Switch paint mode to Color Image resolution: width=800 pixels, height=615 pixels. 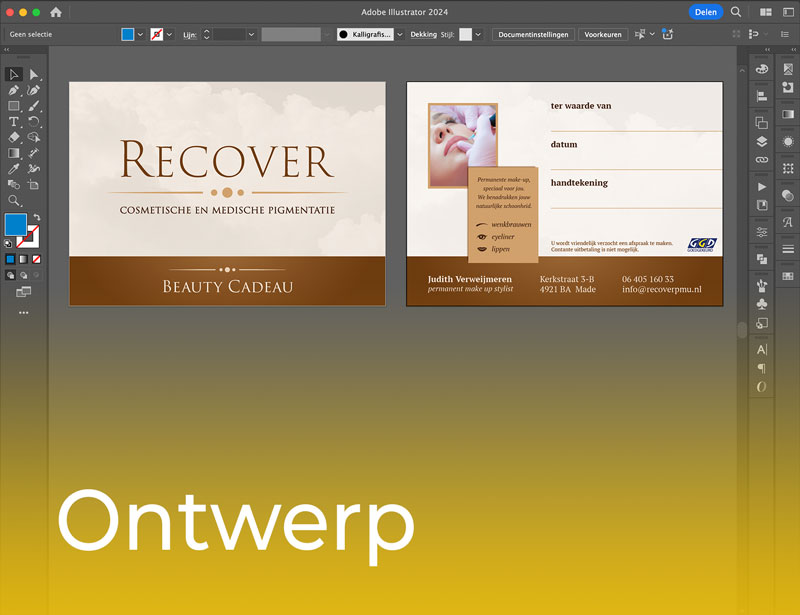point(10,259)
